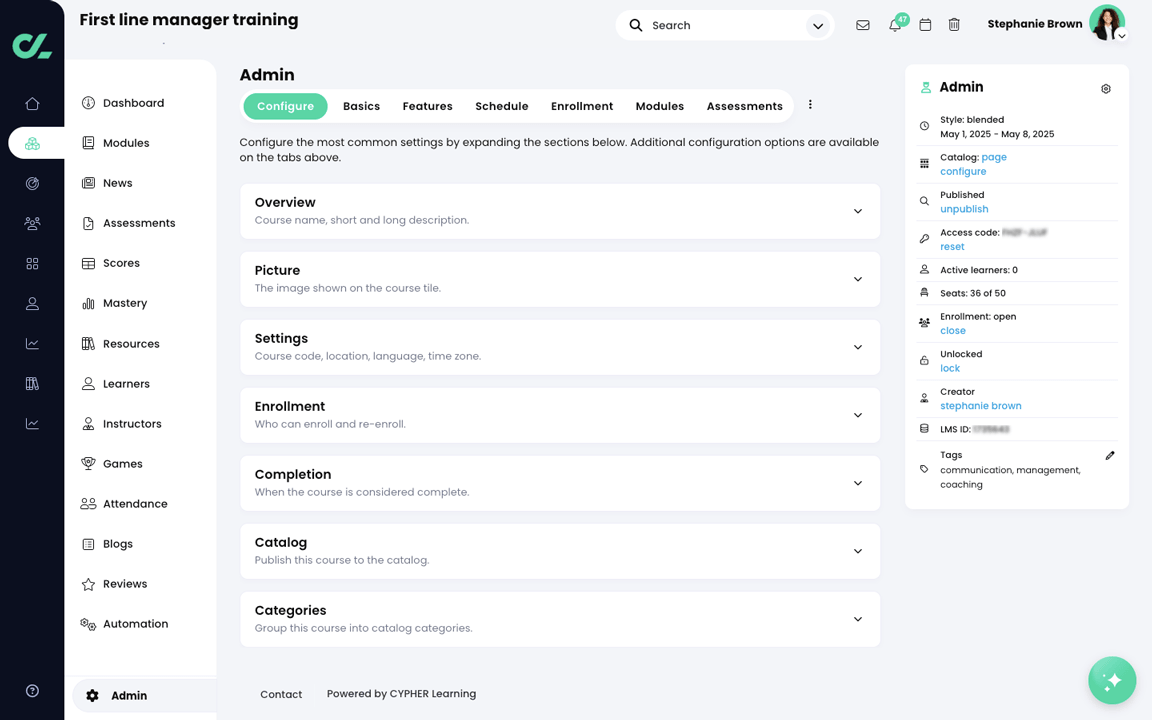Click the catalog configure link
This screenshot has height=720, width=1152.
(963, 171)
